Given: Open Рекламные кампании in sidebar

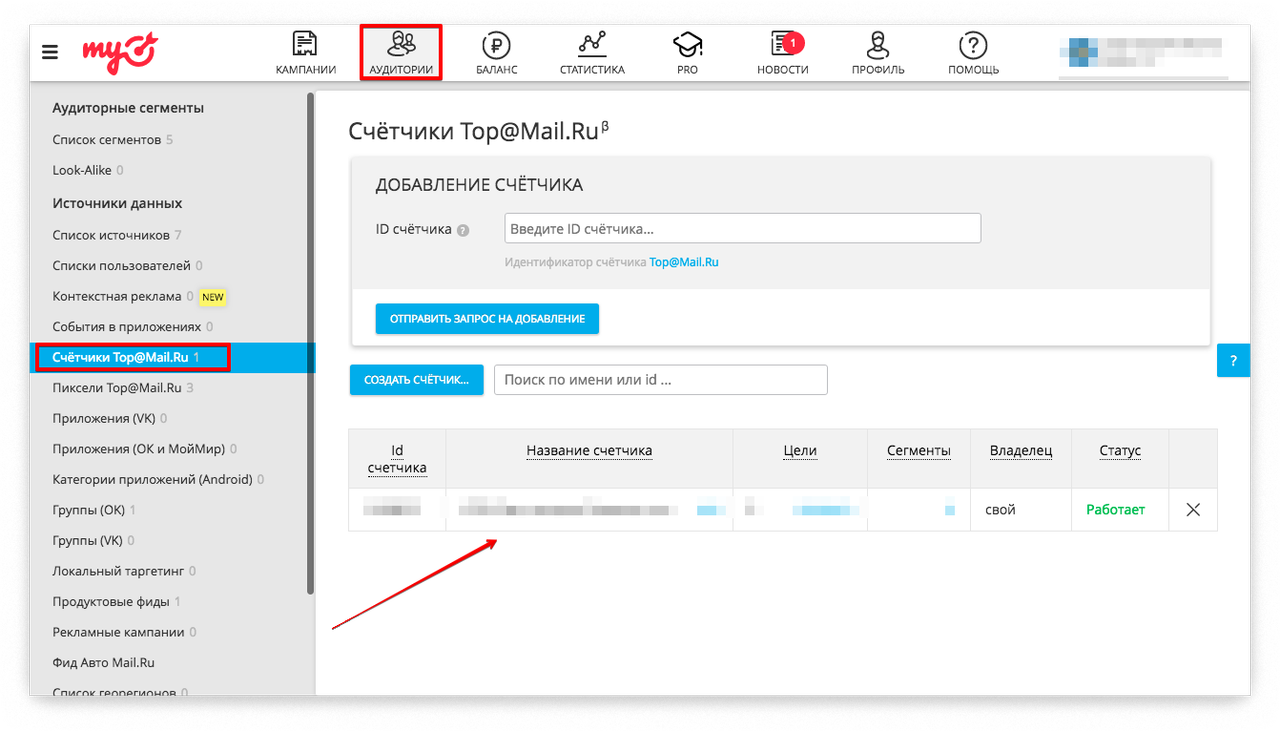Looking at the screenshot, I should [x=124, y=632].
